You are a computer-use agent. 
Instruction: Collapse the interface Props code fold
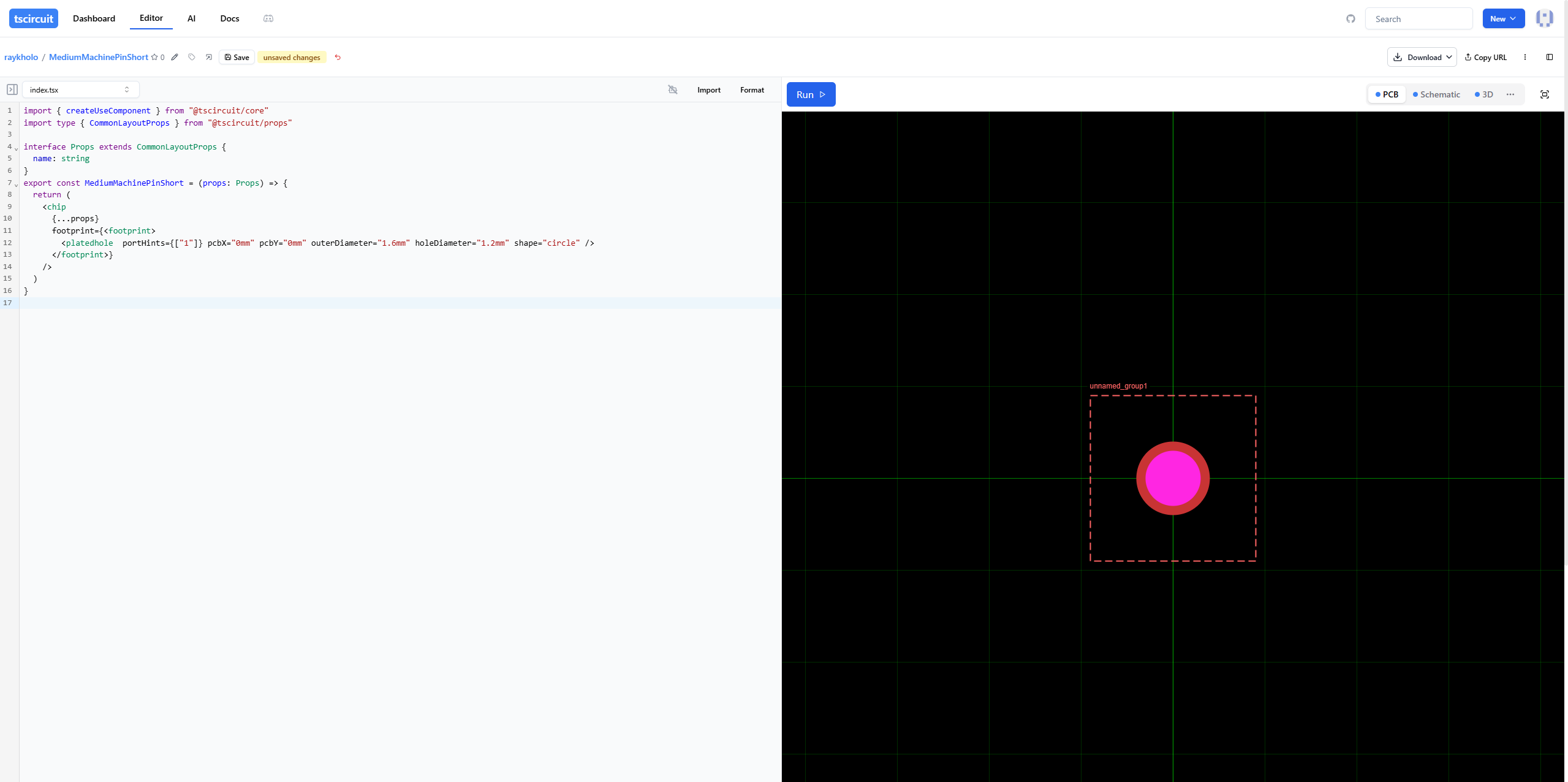point(17,148)
